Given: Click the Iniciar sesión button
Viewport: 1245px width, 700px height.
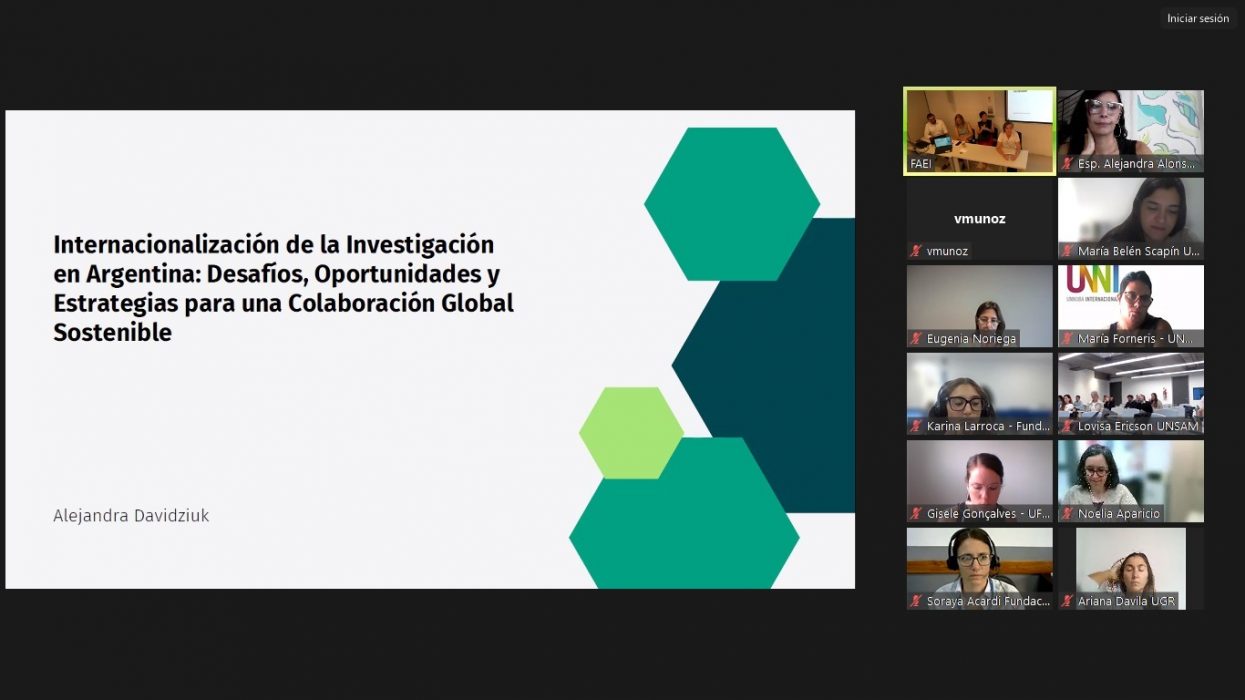Looking at the screenshot, I should [1198, 18].
